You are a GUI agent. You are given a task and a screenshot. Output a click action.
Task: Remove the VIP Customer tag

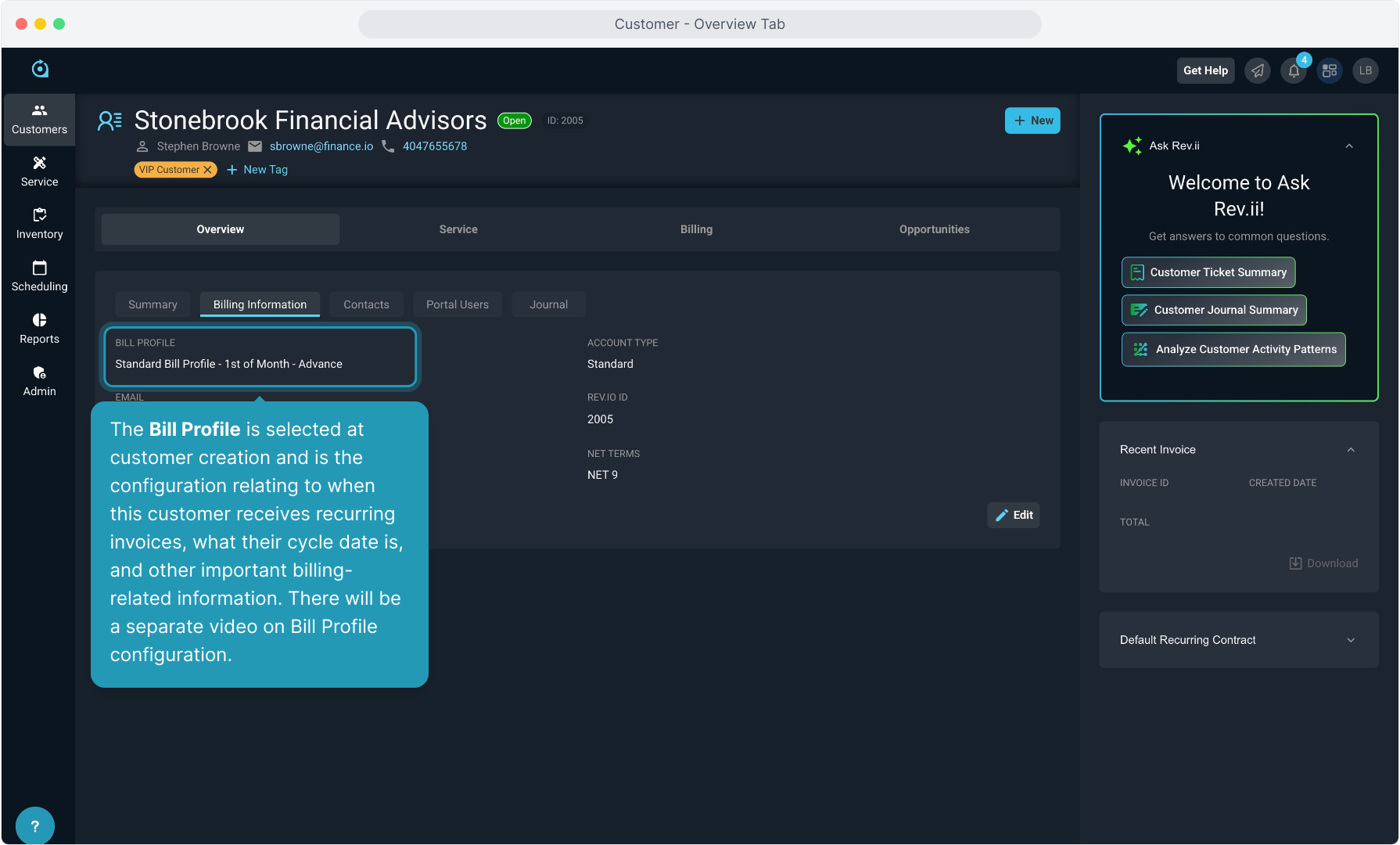(x=207, y=170)
